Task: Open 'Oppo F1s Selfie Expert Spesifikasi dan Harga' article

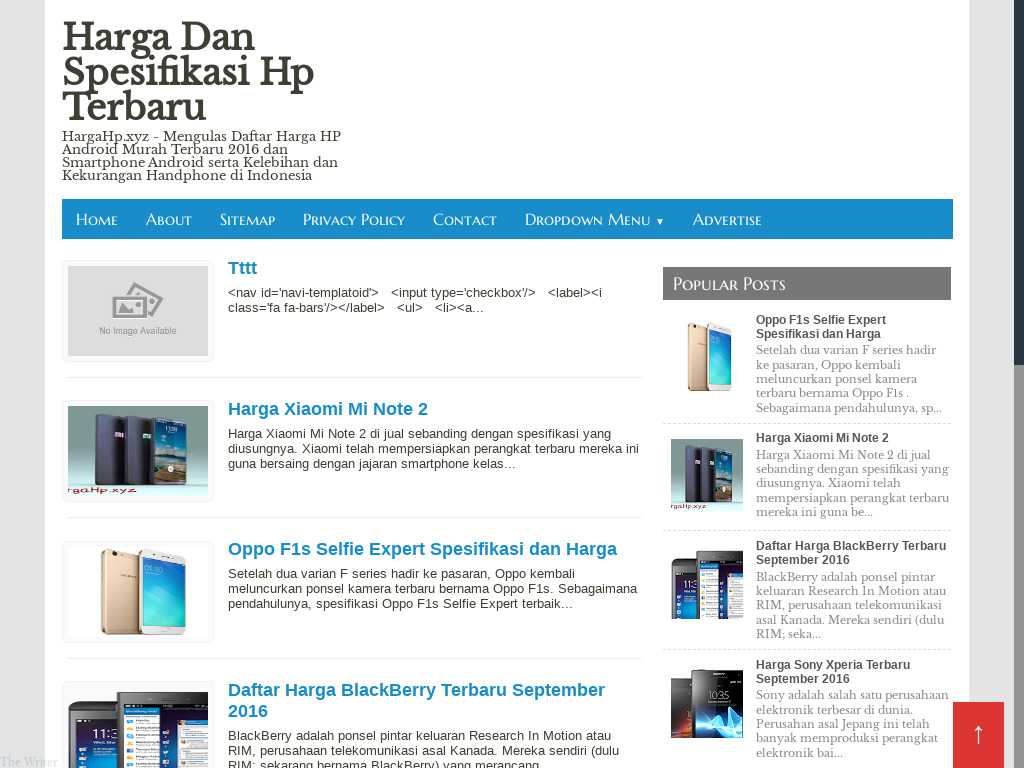Action: coord(423,549)
